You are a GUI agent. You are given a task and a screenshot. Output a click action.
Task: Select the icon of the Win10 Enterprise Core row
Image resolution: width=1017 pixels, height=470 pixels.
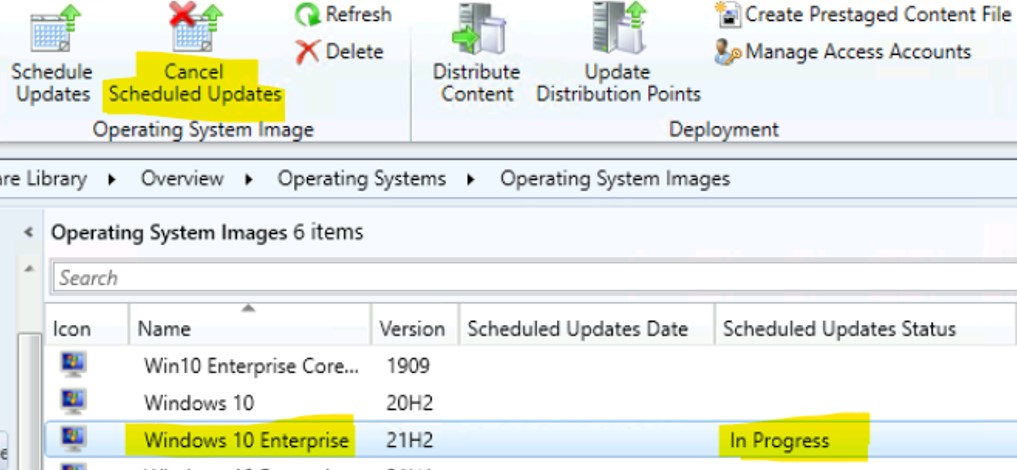point(73,365)
